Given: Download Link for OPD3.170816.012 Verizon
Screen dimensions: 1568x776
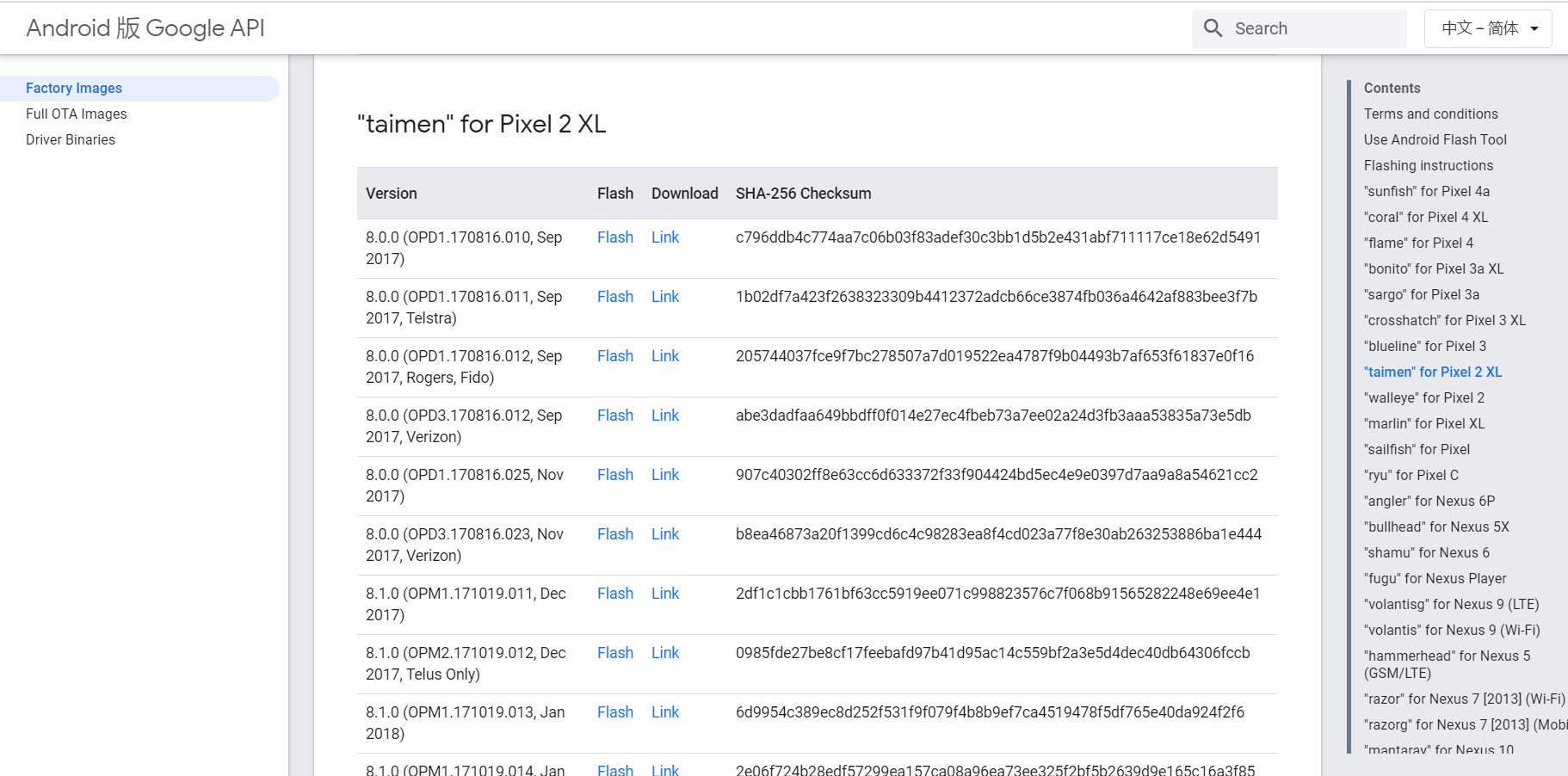Looking at the screenshot, I should 665,416.
